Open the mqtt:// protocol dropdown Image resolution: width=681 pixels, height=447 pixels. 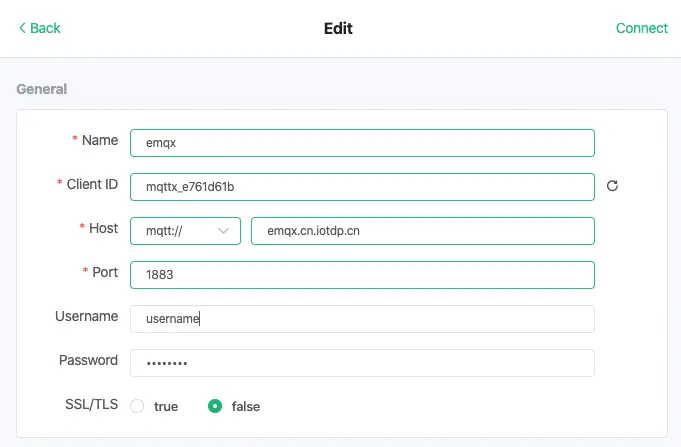tap(185, 231)
